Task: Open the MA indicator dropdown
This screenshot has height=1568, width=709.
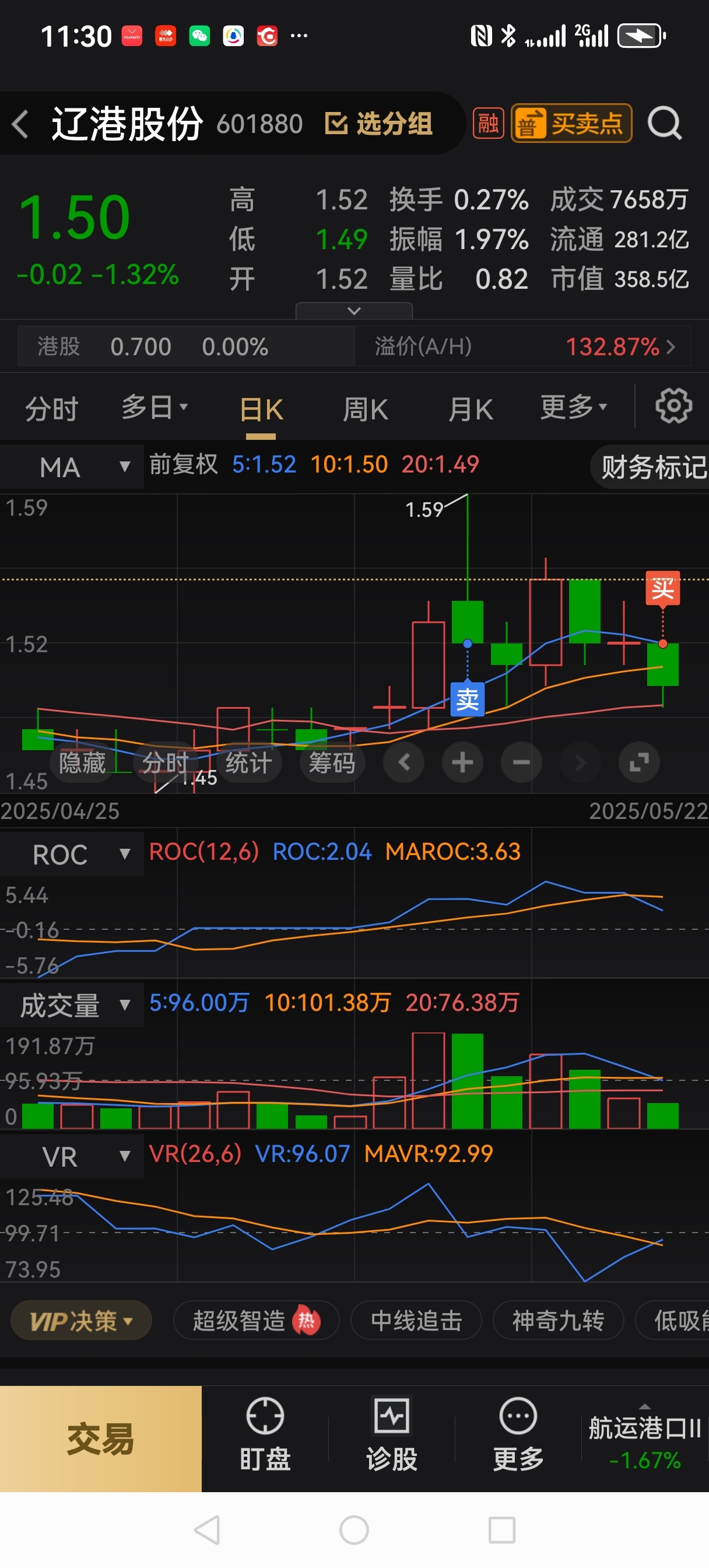Action: pyautogui.click(x=71, y=467)
